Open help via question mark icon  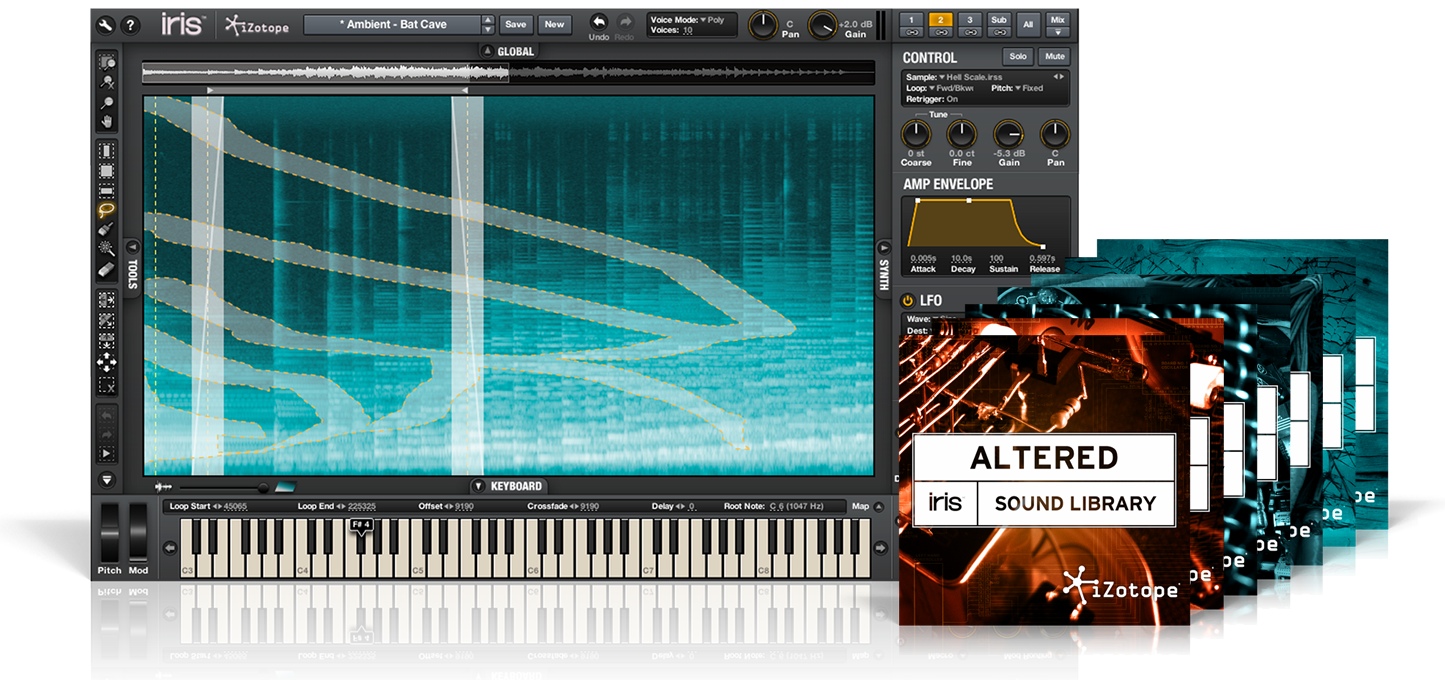pyautogui.click(x=130, y=25)
